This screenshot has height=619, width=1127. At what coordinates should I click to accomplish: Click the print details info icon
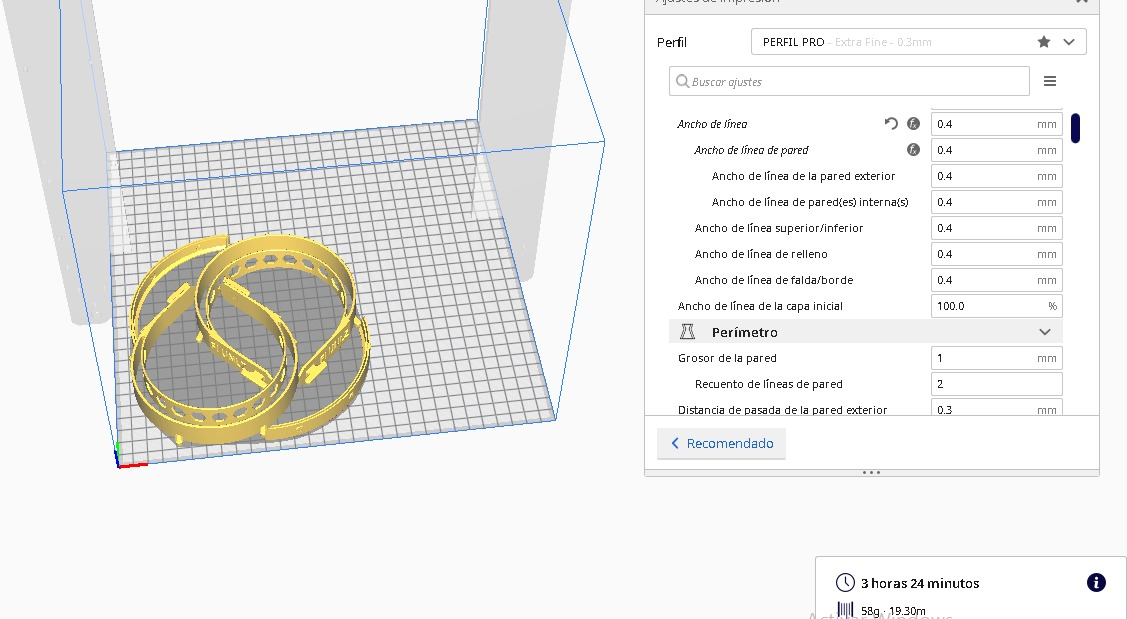pos(1095,583)
